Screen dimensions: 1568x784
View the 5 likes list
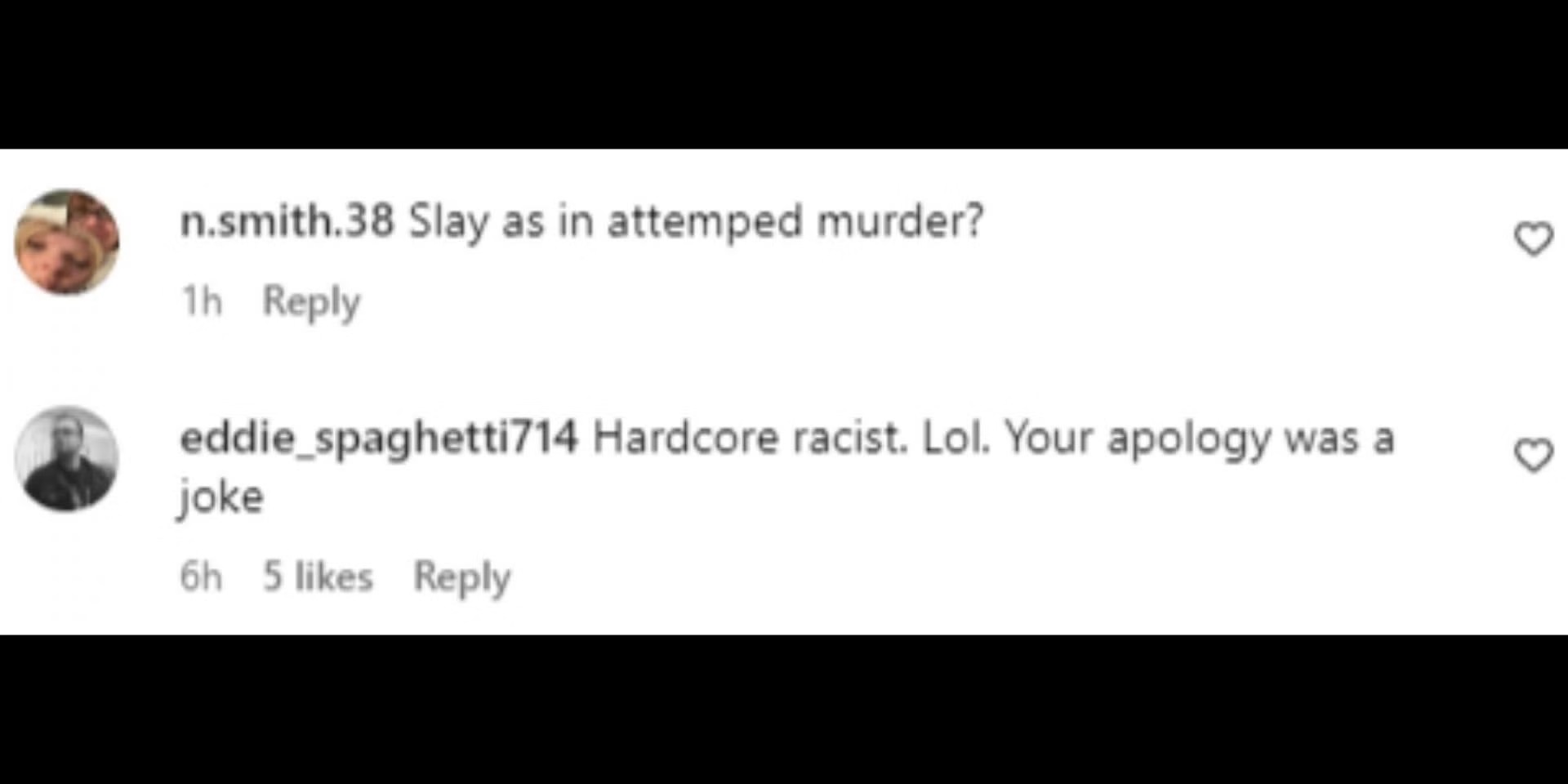(318, 577)
